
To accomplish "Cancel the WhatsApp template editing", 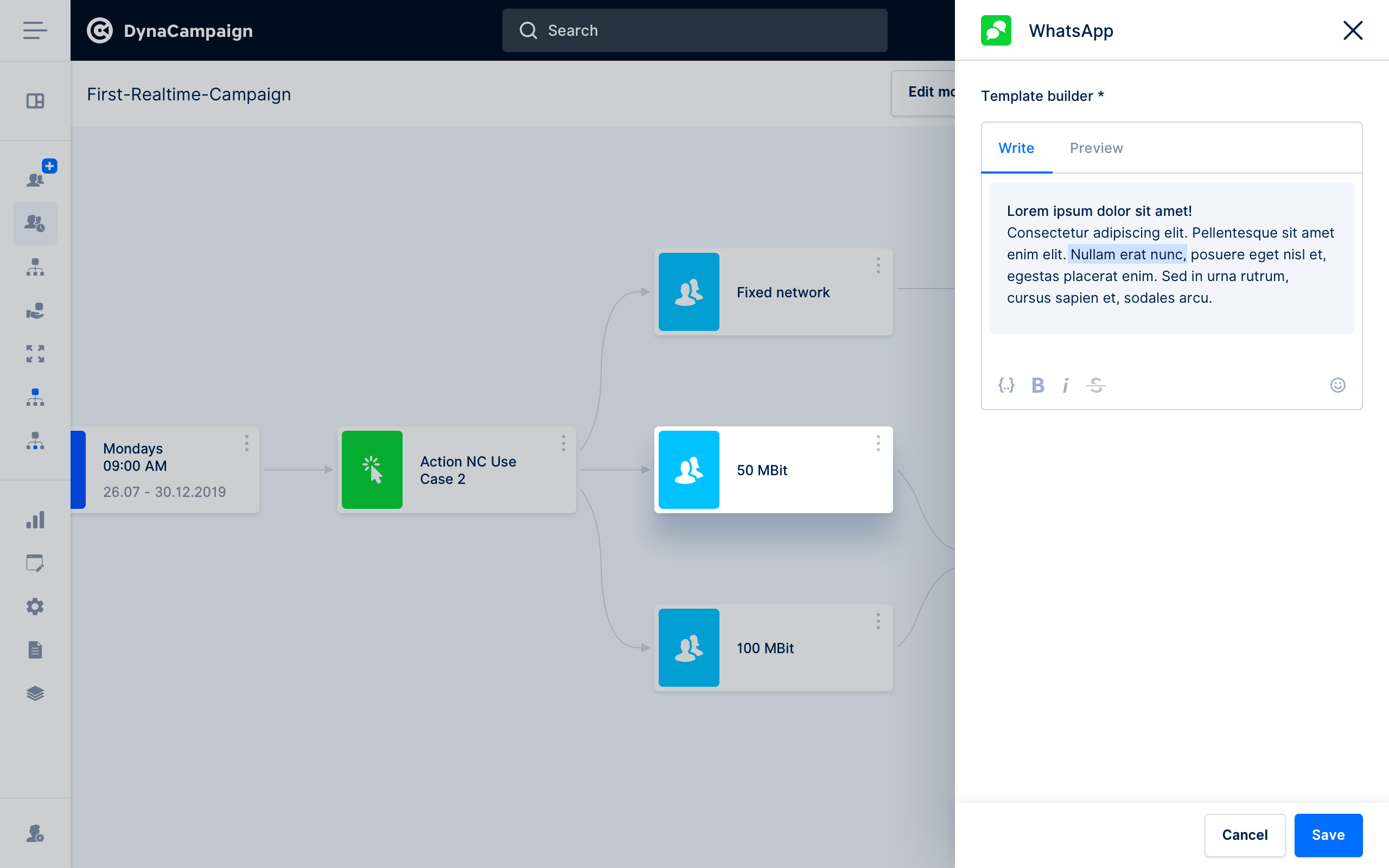I will (x=1244, y=835).
